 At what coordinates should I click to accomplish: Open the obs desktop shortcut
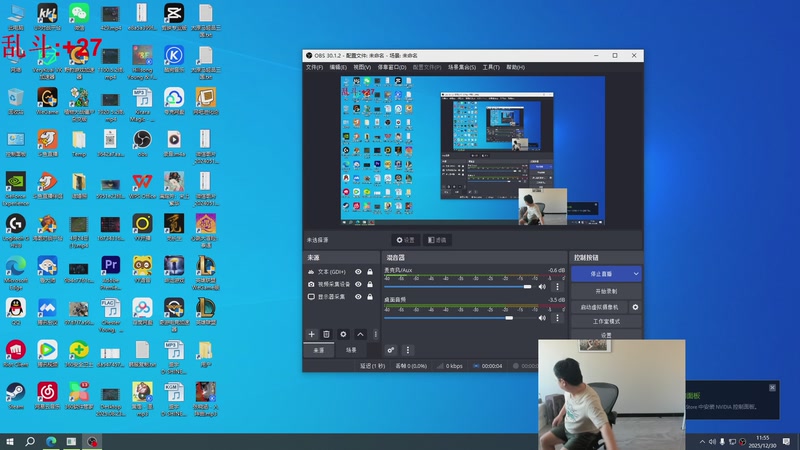142,143
